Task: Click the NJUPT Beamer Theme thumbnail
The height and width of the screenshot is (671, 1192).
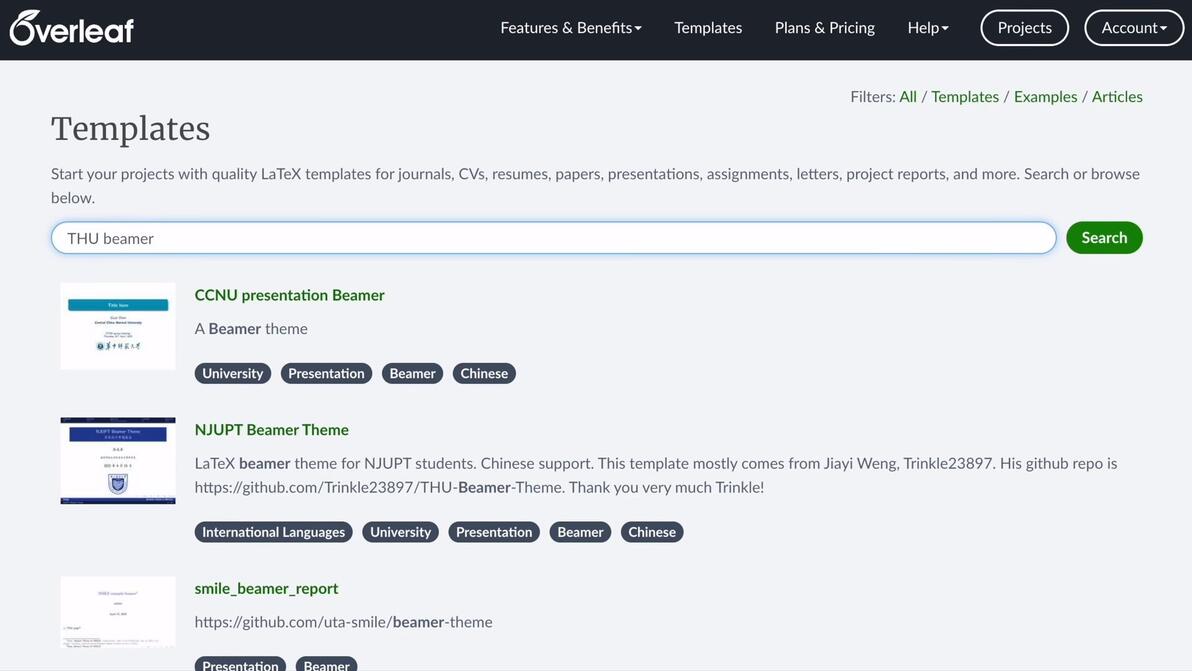Action: (118, 461)
